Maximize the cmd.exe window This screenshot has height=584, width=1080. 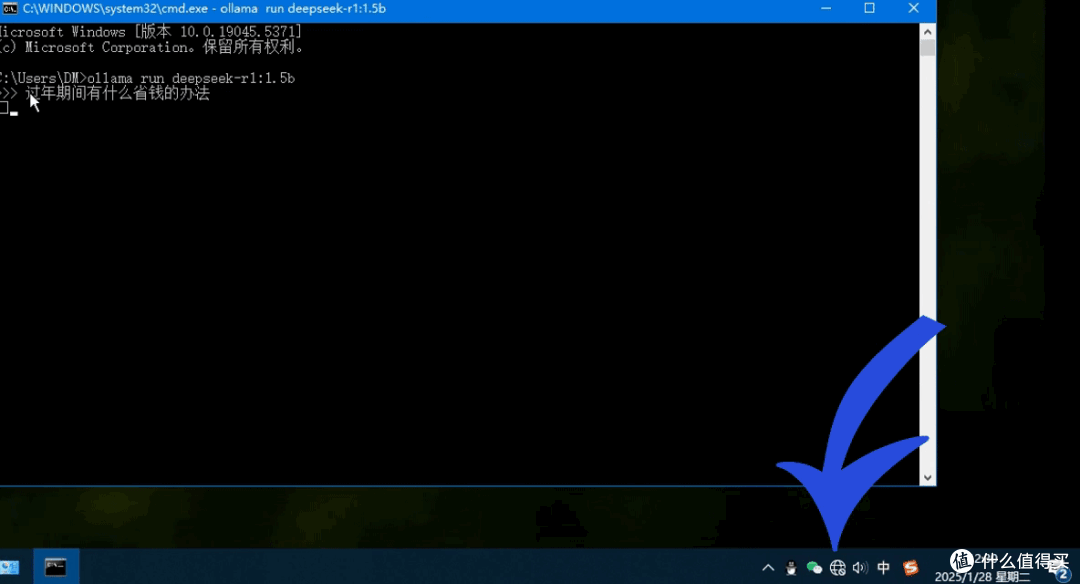pyautogui.click(x=869, y=8)
